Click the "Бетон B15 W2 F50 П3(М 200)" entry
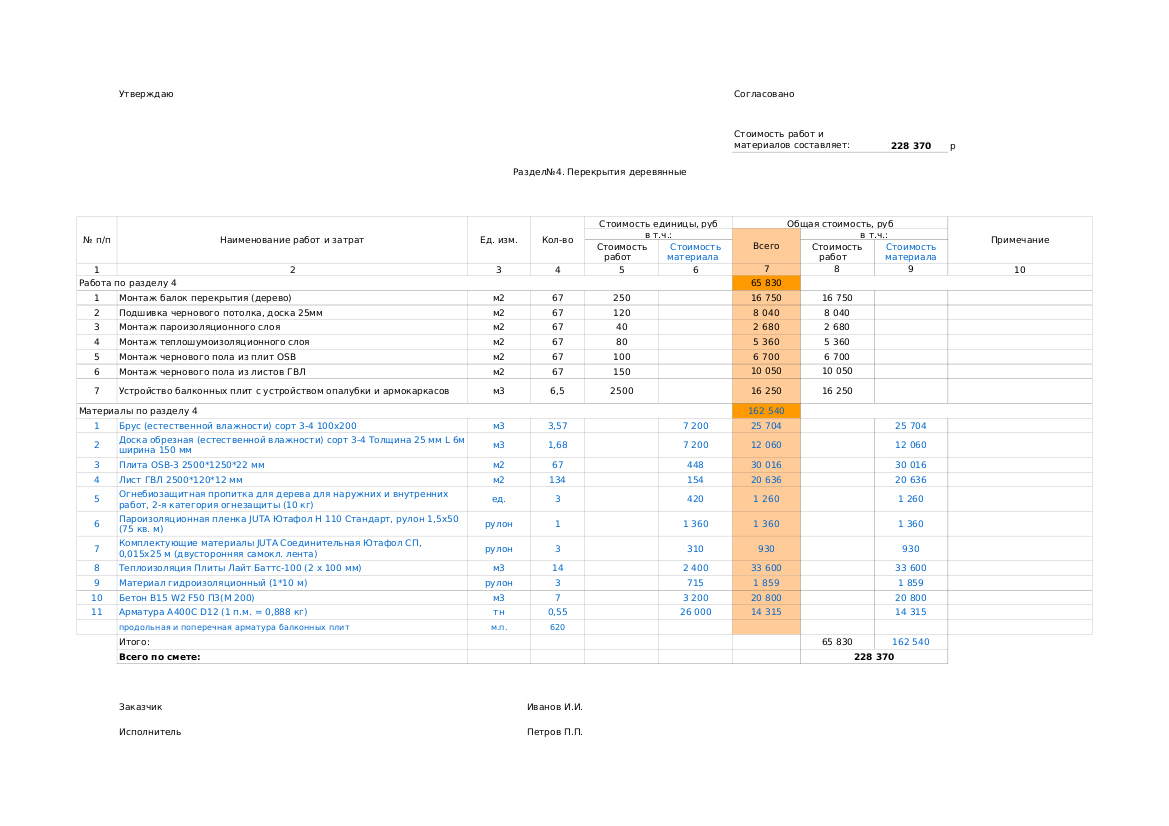Viewport: 1169px width, 826px height. [x=187, y=598]
